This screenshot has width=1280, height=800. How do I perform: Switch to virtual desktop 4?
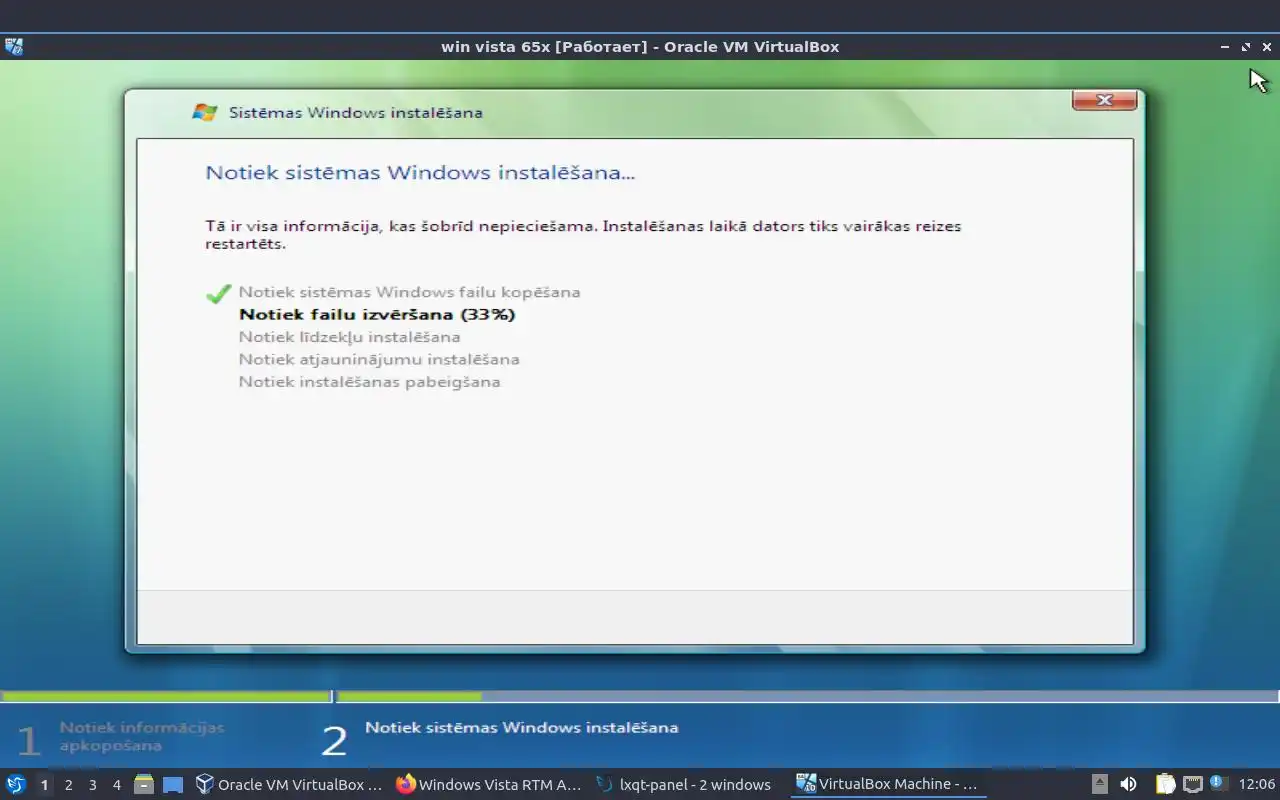click(116, 785)
